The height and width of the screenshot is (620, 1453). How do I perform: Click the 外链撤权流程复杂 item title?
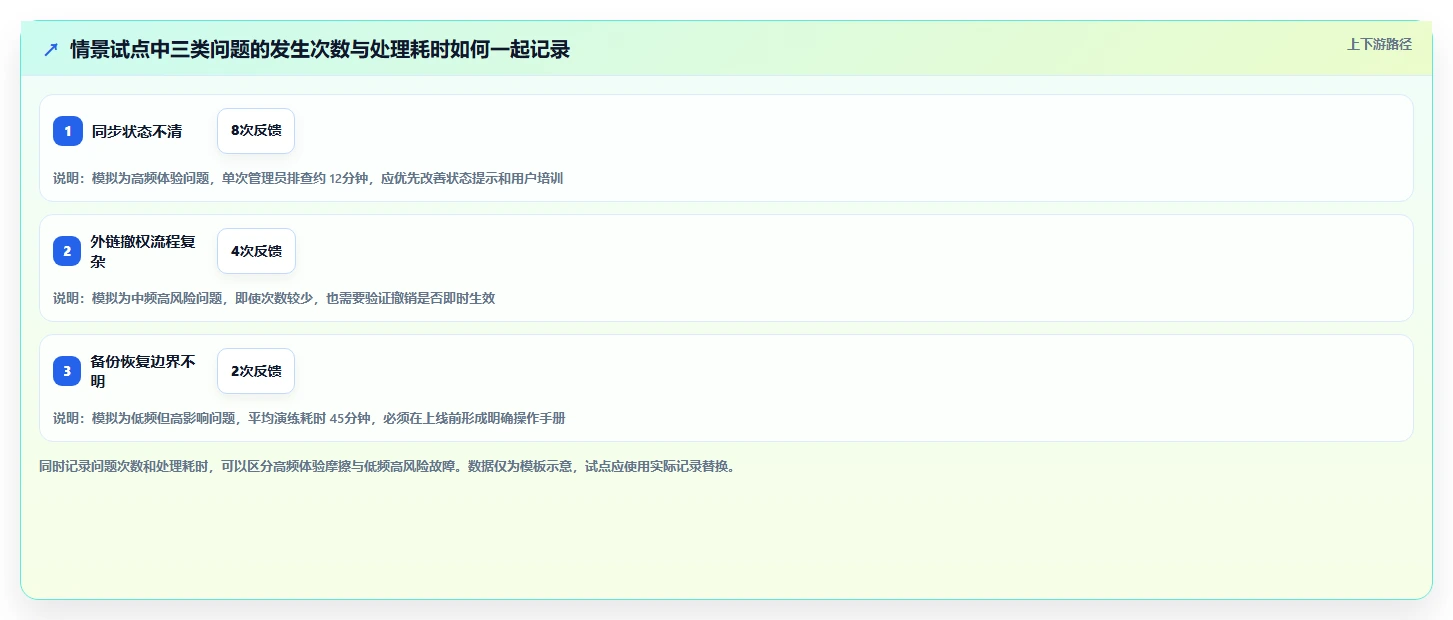[143, 251]
